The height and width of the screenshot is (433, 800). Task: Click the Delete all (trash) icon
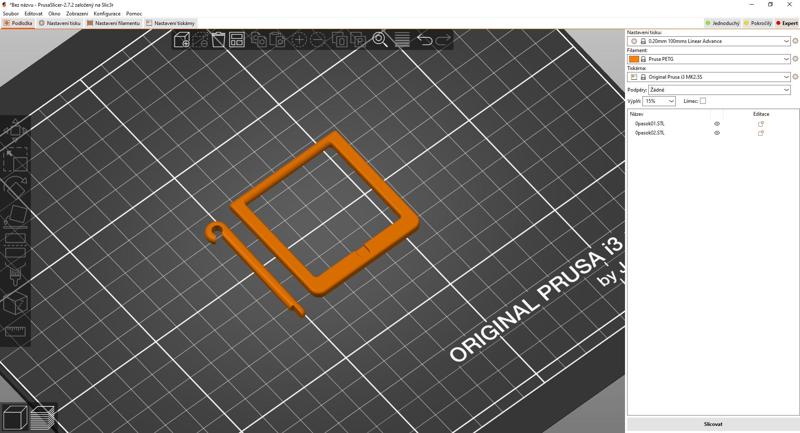pyautogui.click(x=218, y=40)
